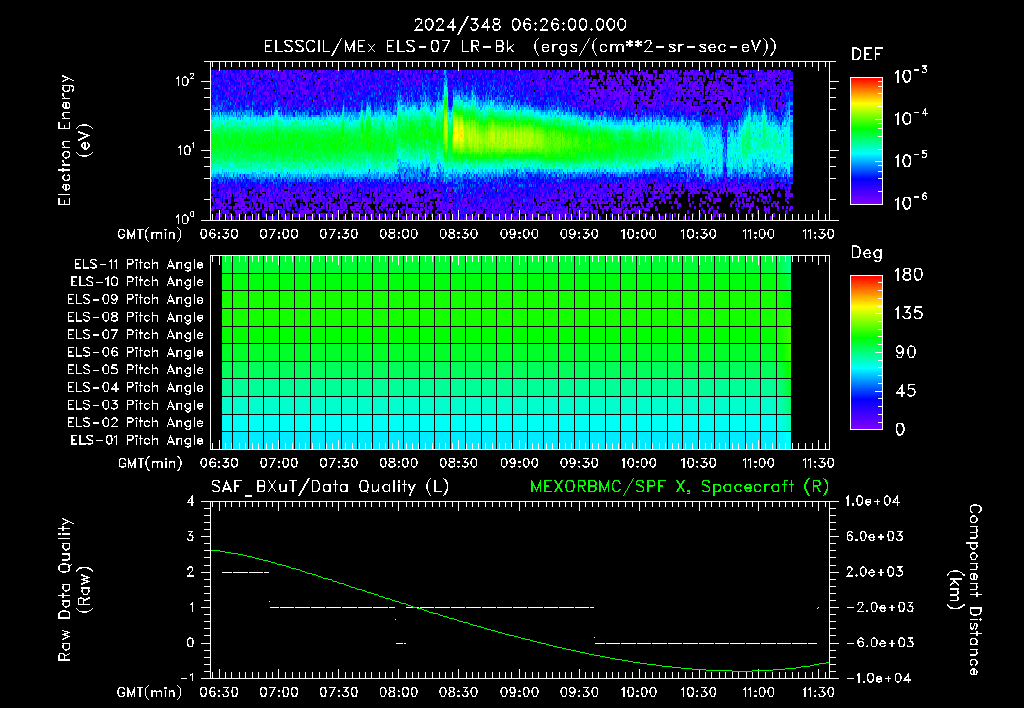Click the ELSSCIL/MEx ELS-07 LR-Bk subtitle
Viewport: 1024px width, 708px height.
389,46
